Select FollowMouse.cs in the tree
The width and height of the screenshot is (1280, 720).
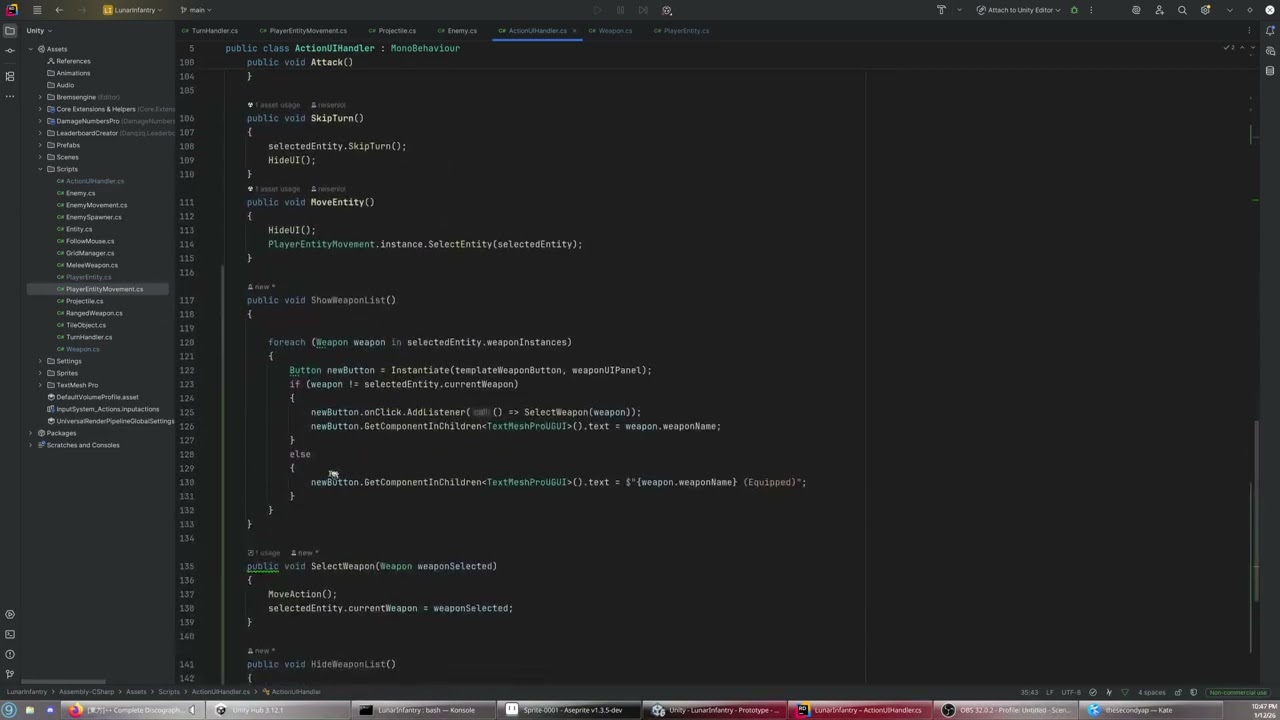coord(89,241)
